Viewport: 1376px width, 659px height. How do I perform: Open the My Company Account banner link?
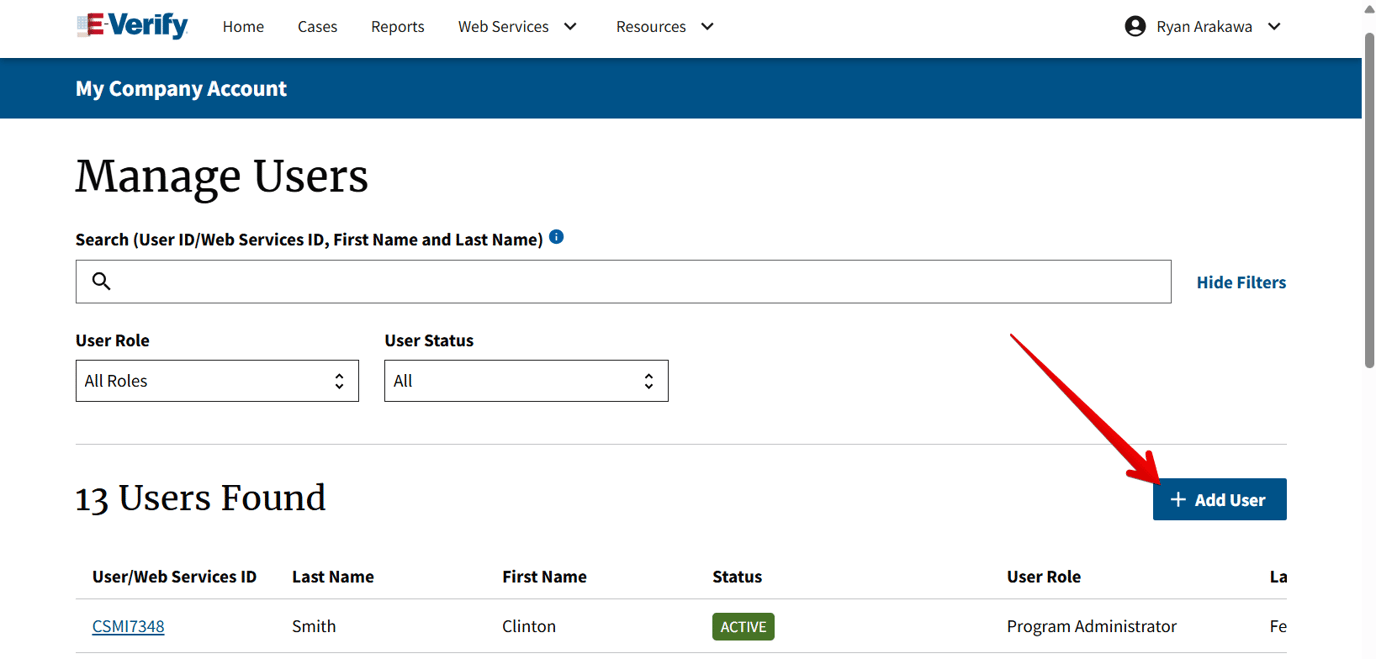click(181, 88)
